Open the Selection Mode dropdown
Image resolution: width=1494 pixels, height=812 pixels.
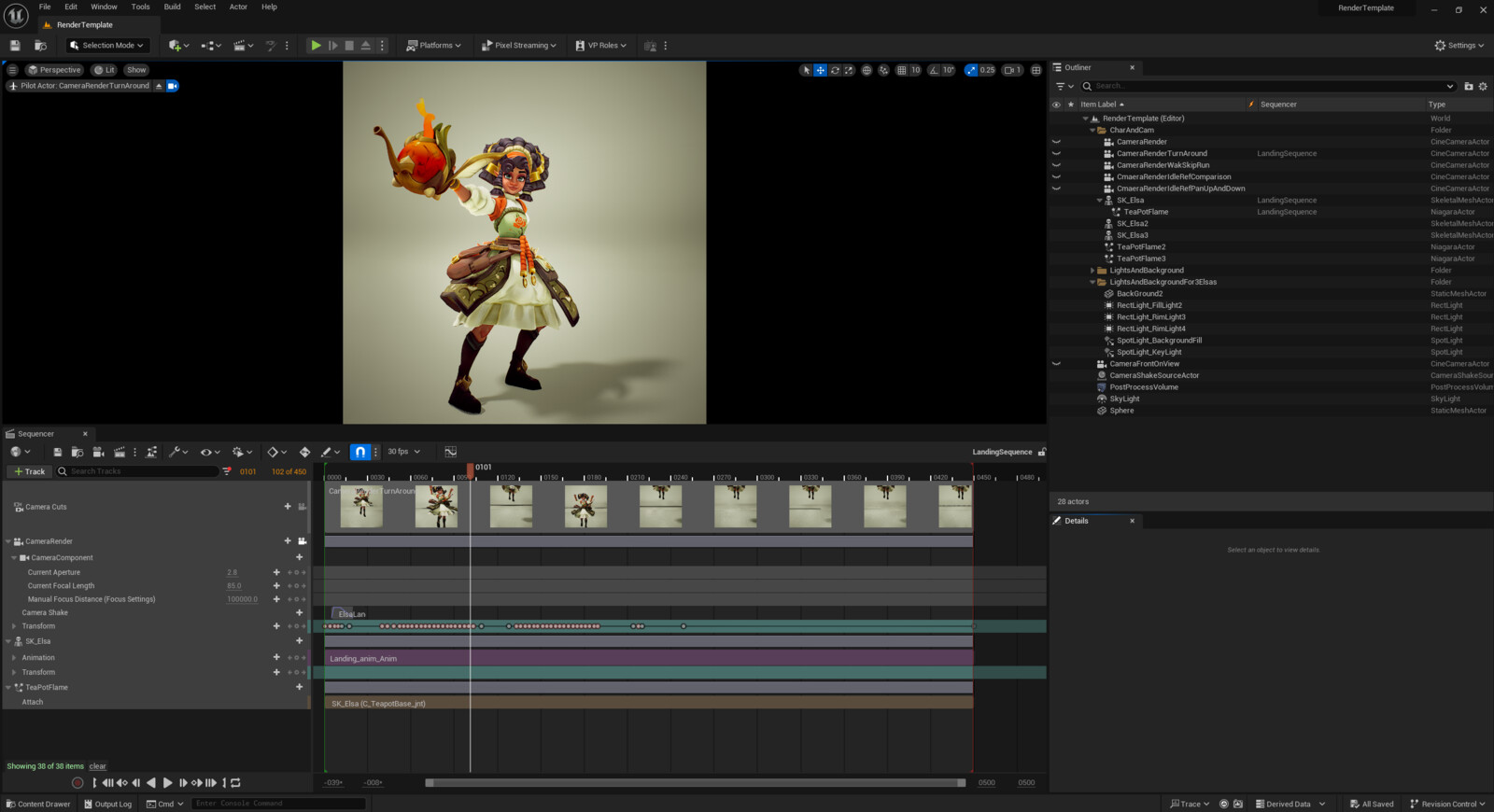tap(108, 45)
